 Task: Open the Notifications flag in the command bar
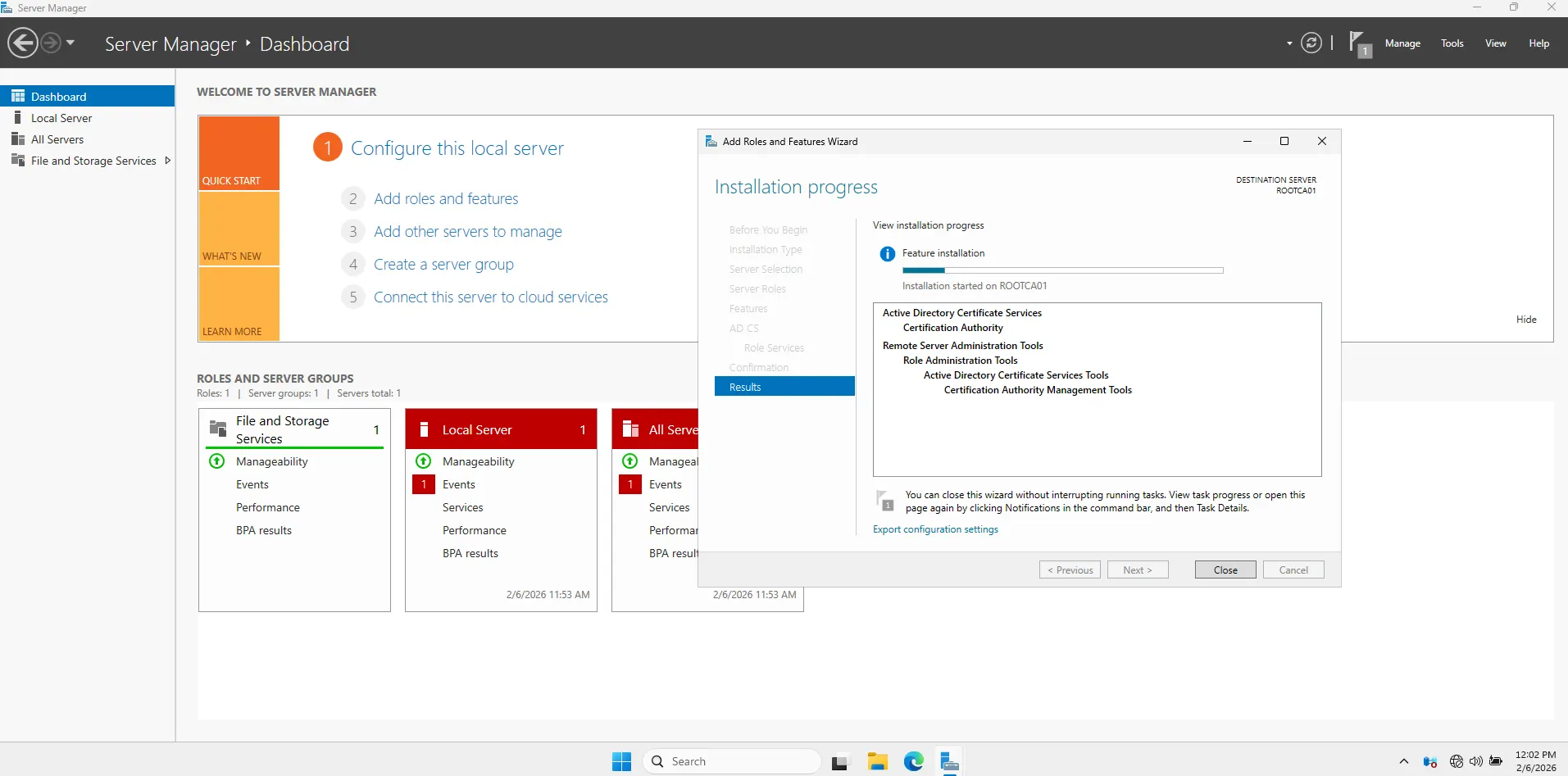pyautogui.click(x=1360, y=44)
